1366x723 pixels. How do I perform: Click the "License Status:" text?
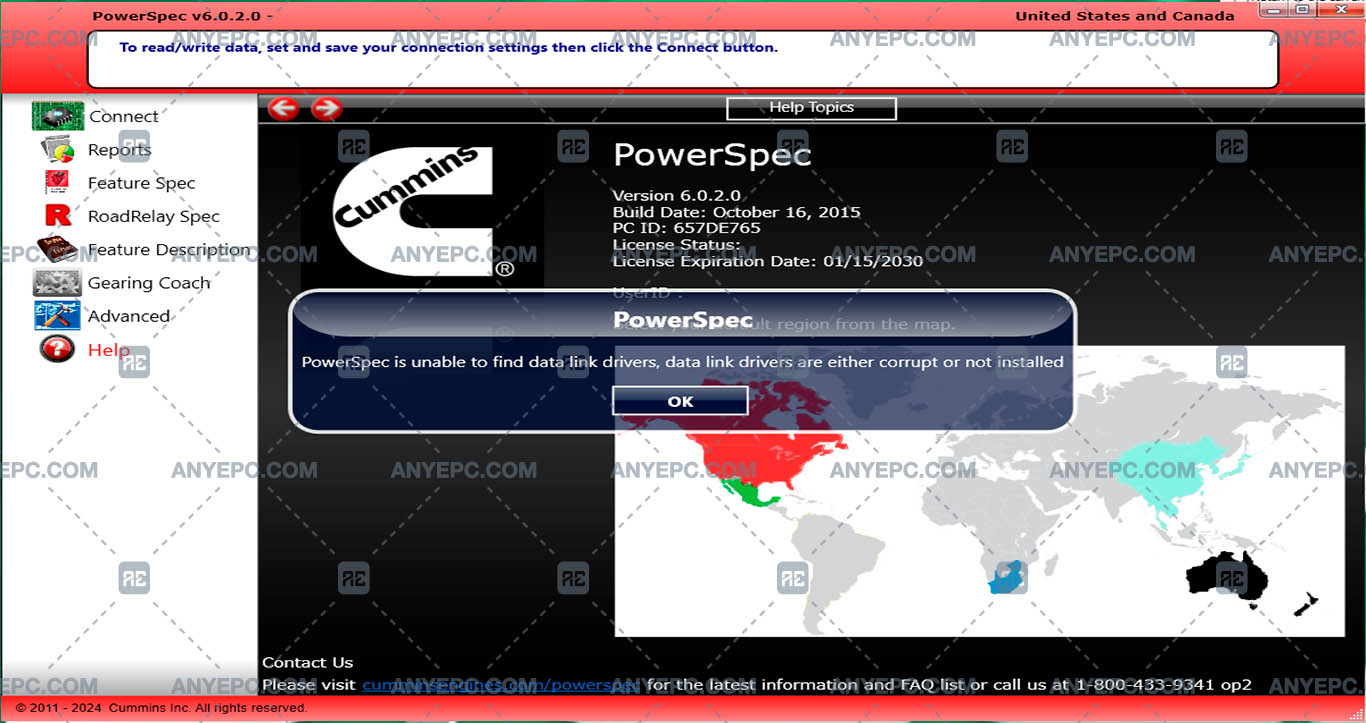pos(677,244)
